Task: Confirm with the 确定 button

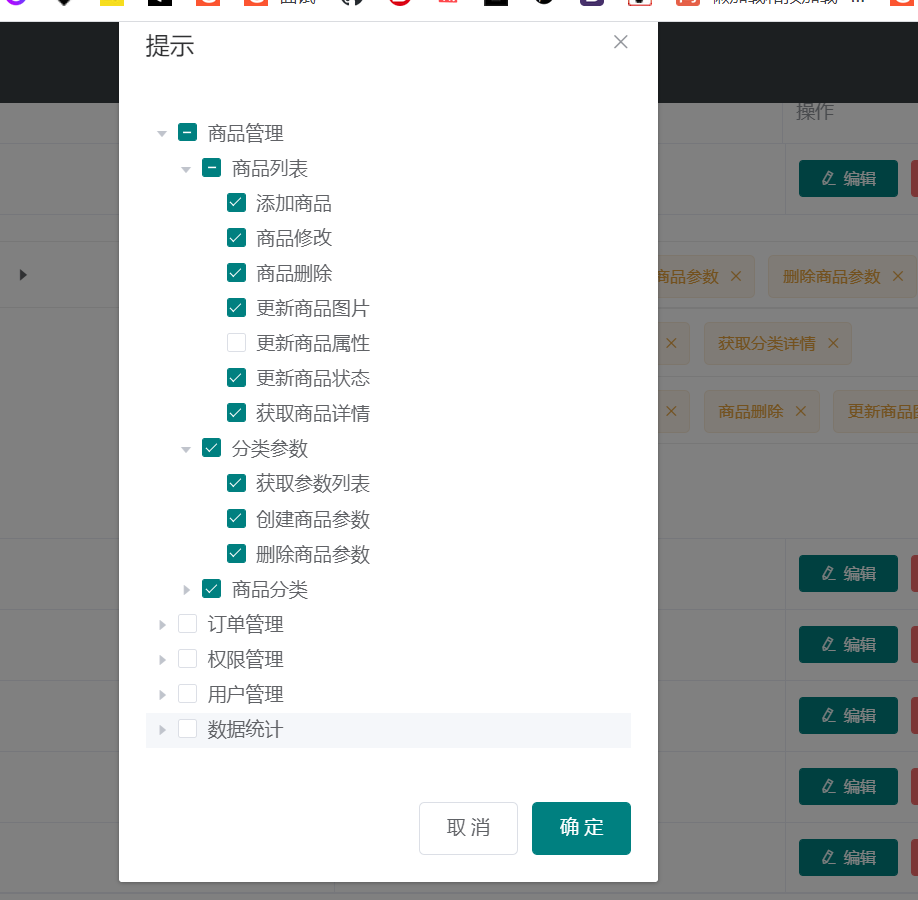Action: (581, 828)
